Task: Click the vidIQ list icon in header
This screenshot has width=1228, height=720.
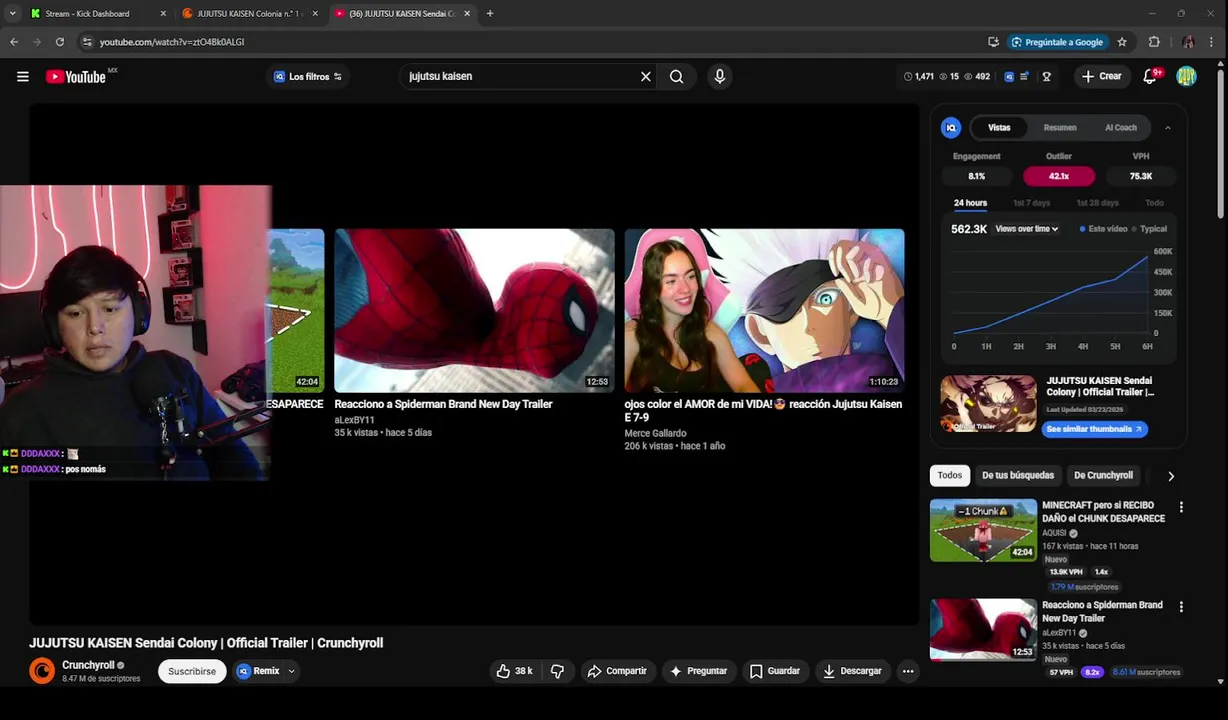Action: point(1024,76)
